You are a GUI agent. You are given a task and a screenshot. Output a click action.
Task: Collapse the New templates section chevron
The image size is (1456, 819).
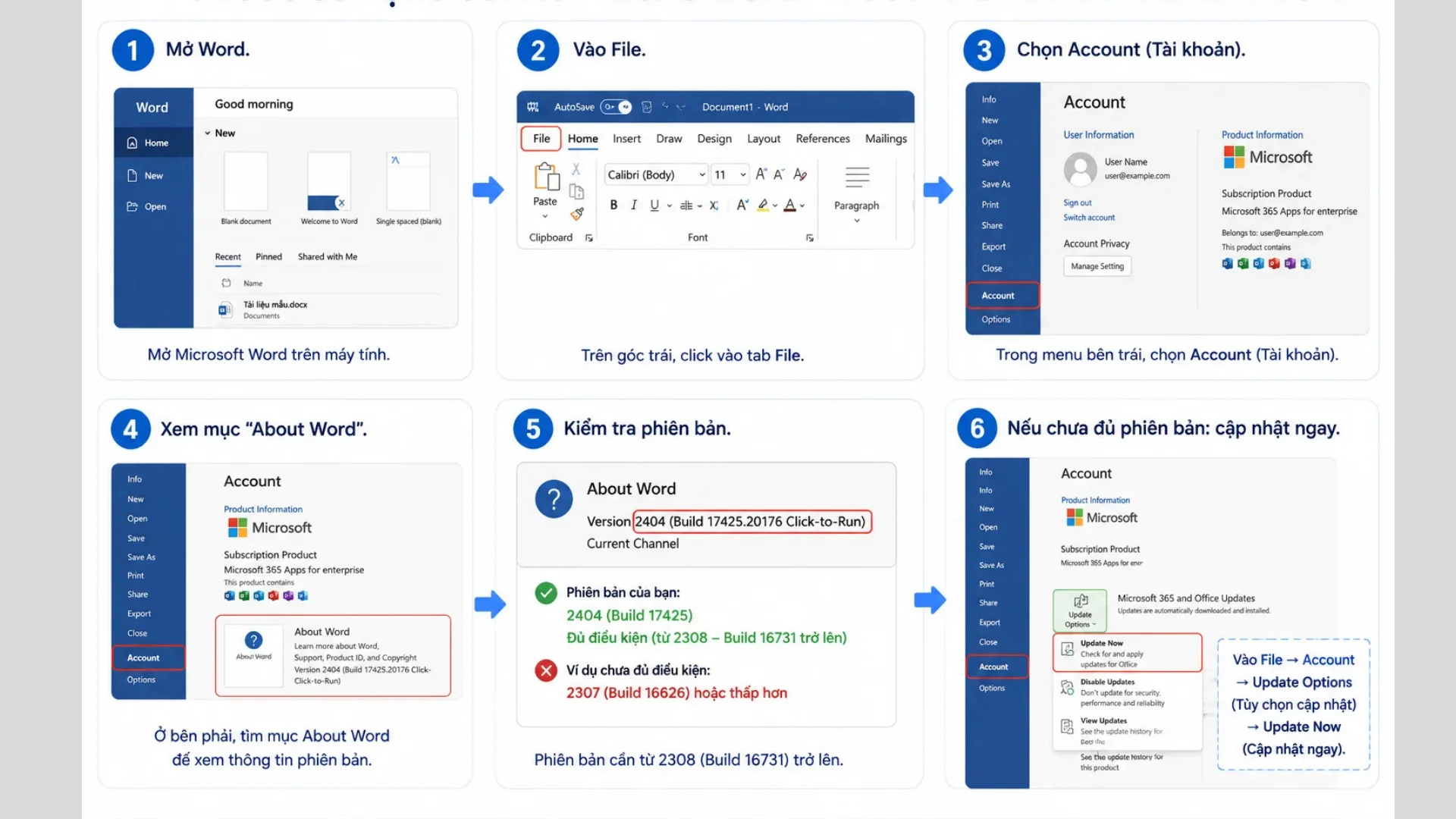coord(207,133)
